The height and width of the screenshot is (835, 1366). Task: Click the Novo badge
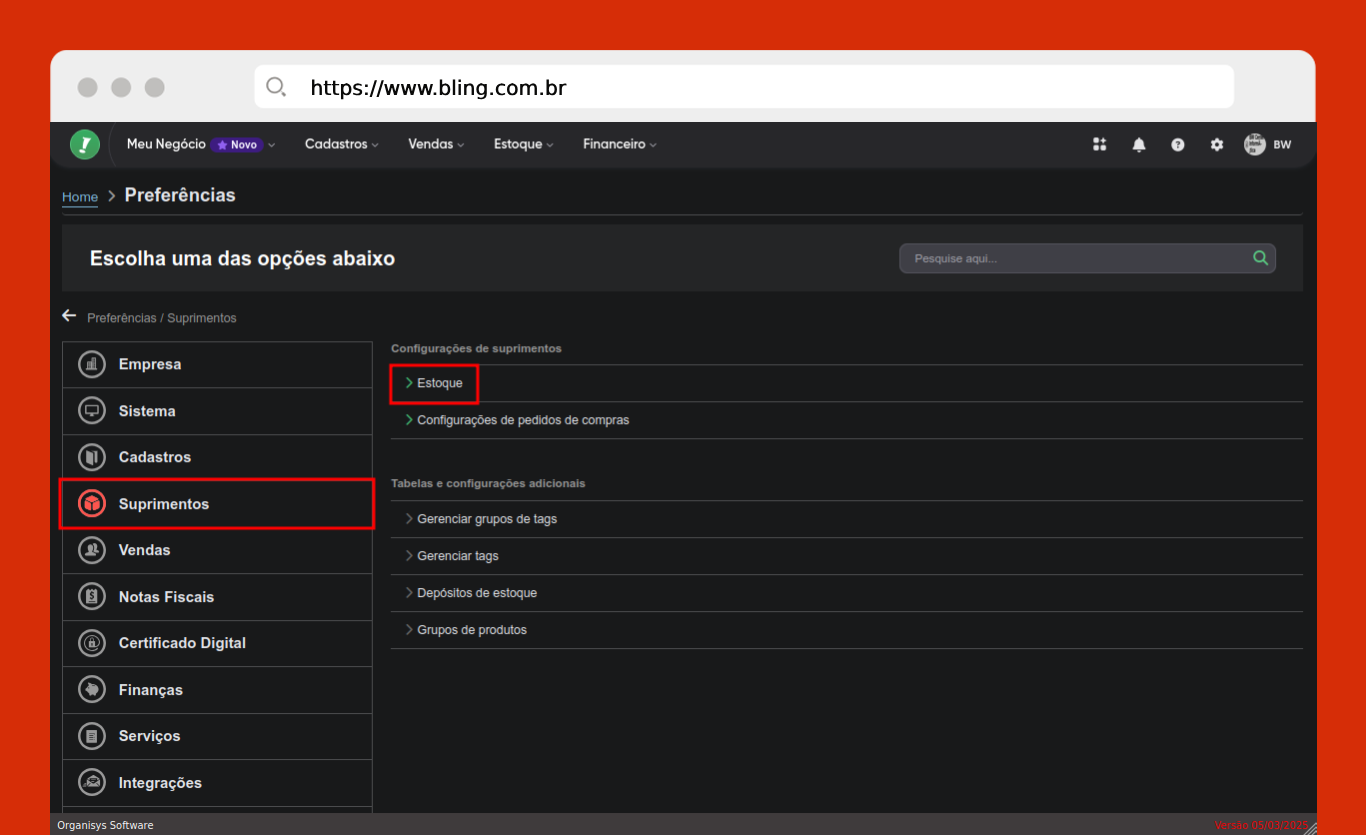(237, 145)
